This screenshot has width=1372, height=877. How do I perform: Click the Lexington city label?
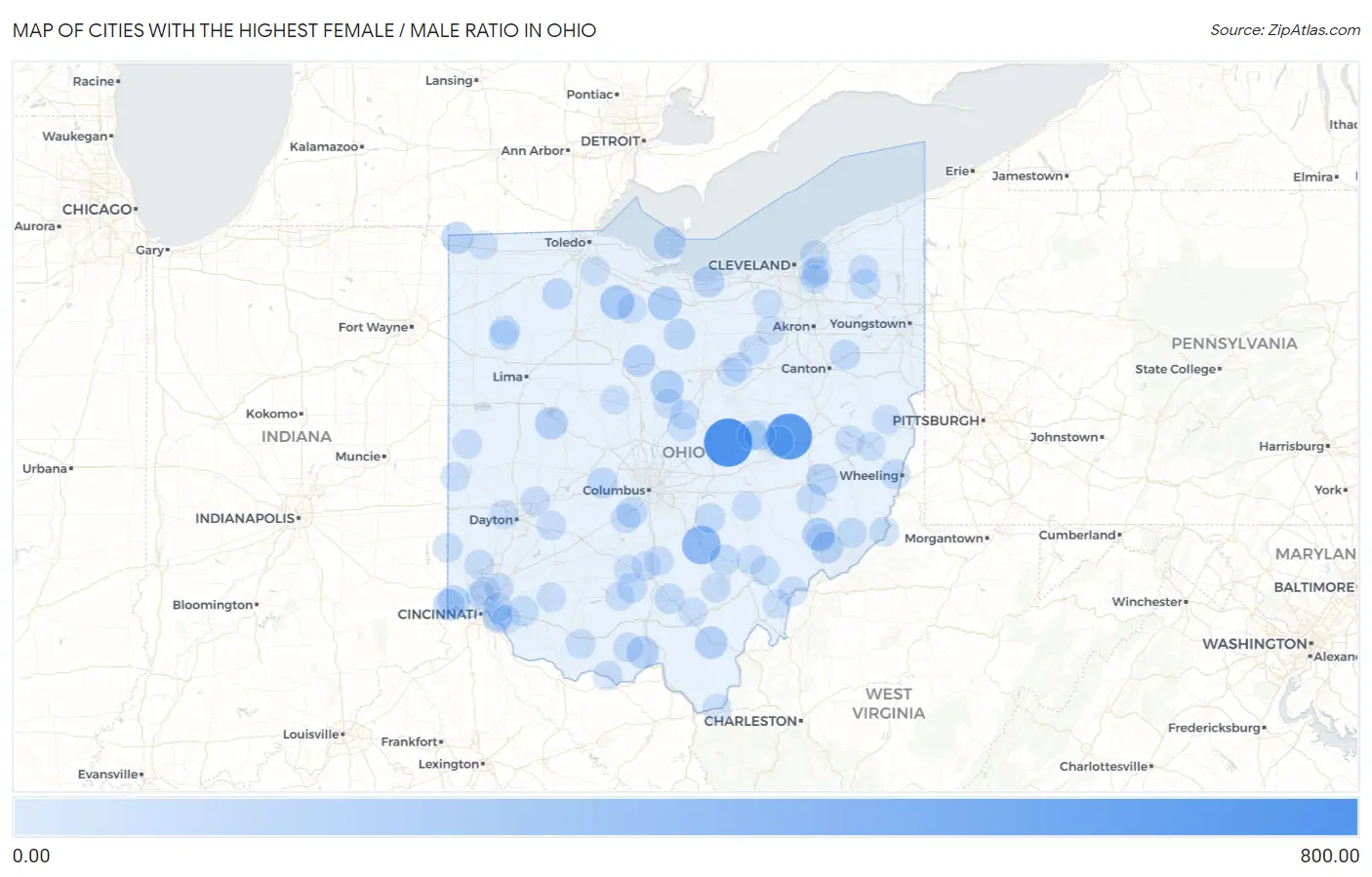[x=449, y=765]
